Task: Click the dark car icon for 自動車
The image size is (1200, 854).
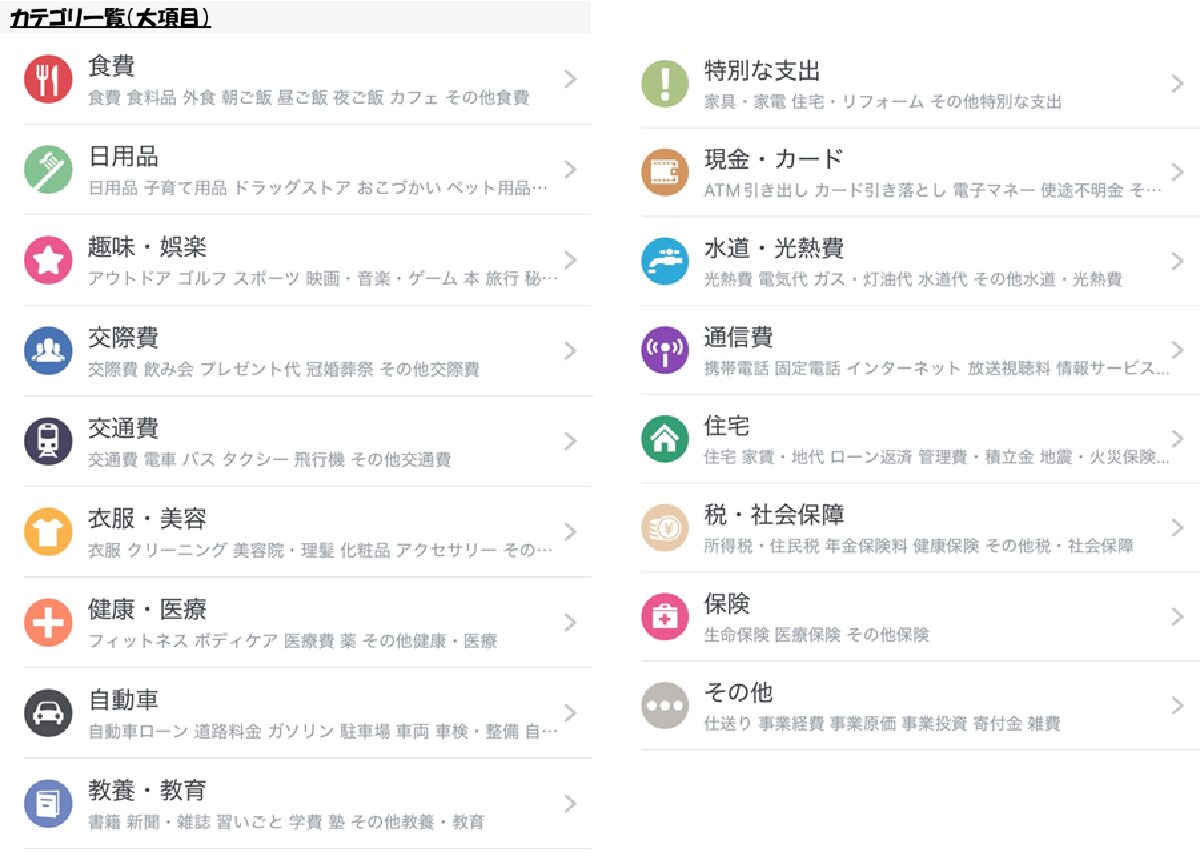Action: tap(48, 713)
